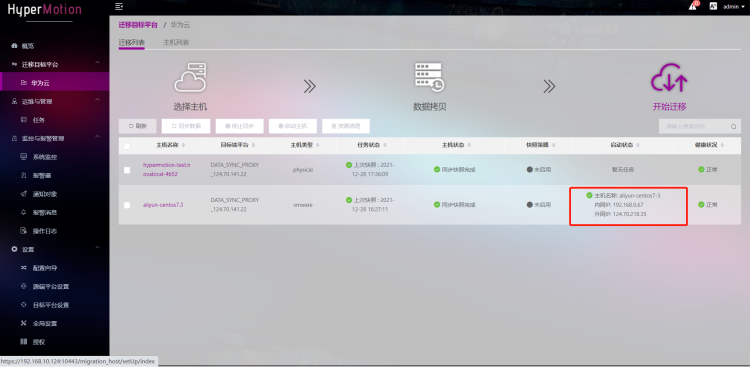Click the 'physical' host type cell
The image size is (750, 367).
(x=303, y=170)
